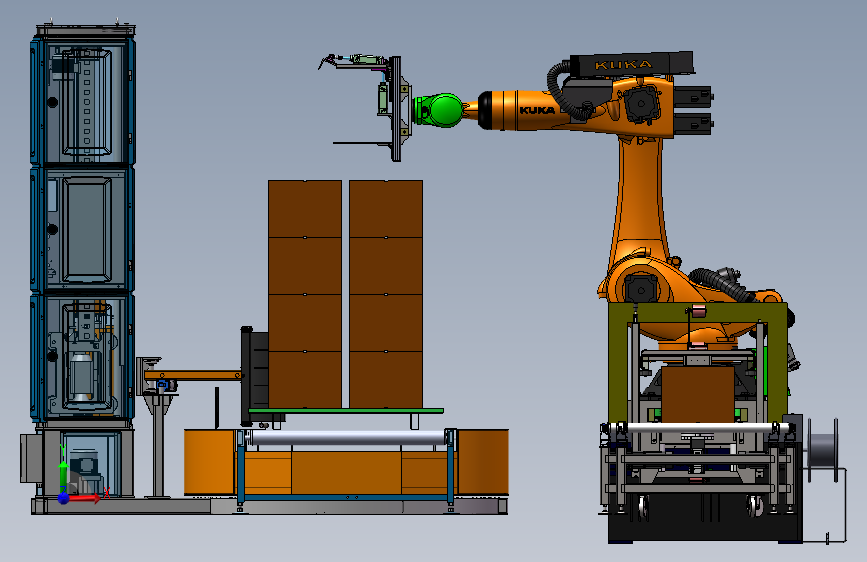Select the gray wire spool beside the cart
The height and width of the screenshot is (562, 867).
[x=823, y=450]
